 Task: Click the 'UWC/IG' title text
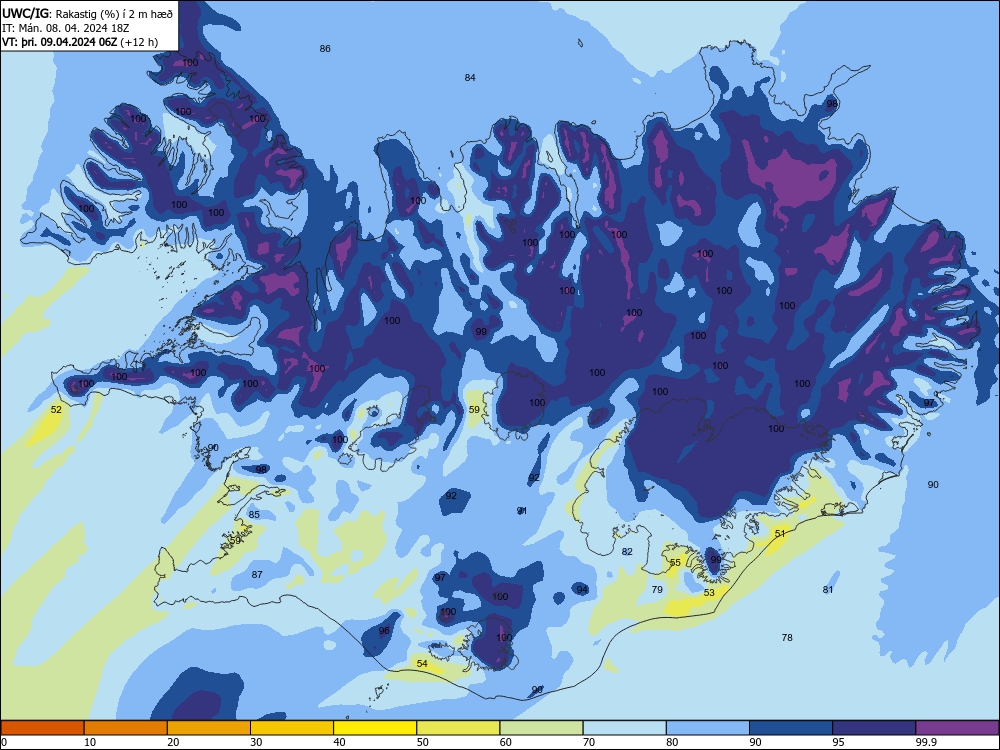[26, 13]
